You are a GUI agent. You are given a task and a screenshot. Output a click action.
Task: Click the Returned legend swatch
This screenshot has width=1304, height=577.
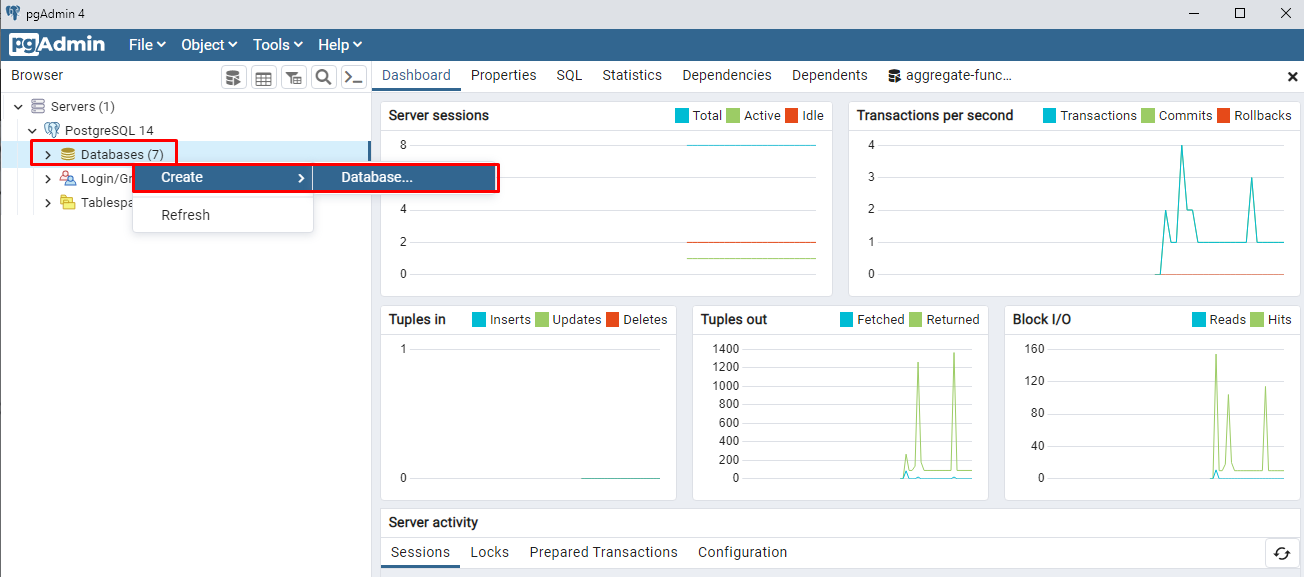tap(915, 320)
